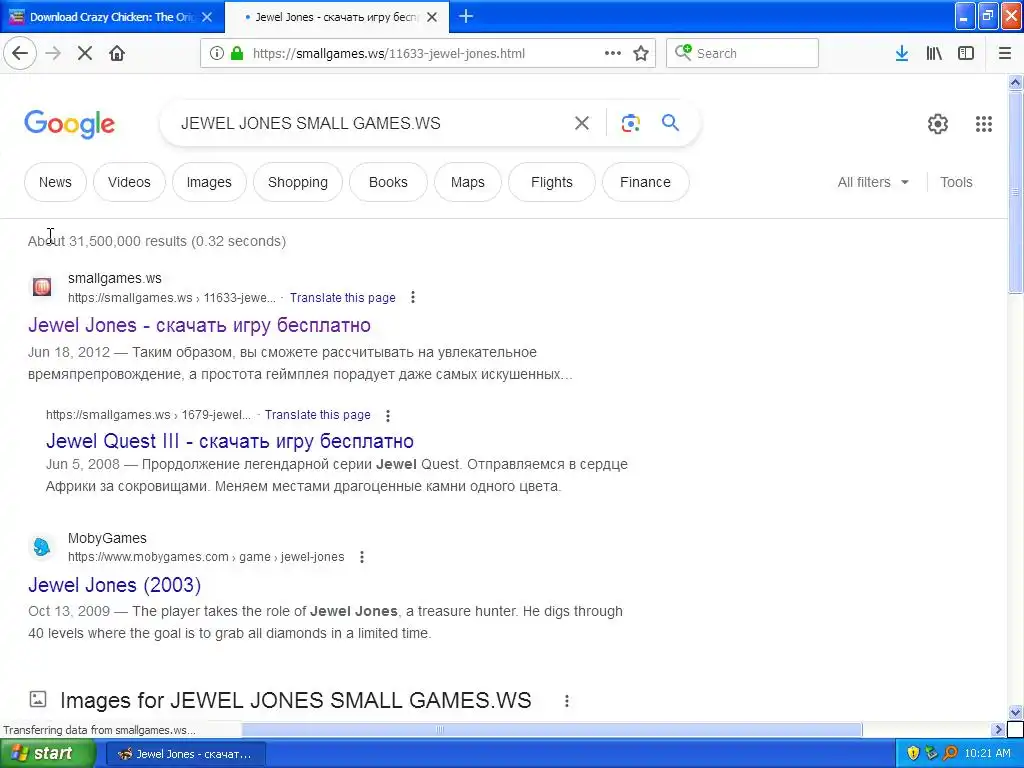Click the yellow security shield tray icon
Viewport: 1024px width, 768px height.
(913, 754)
